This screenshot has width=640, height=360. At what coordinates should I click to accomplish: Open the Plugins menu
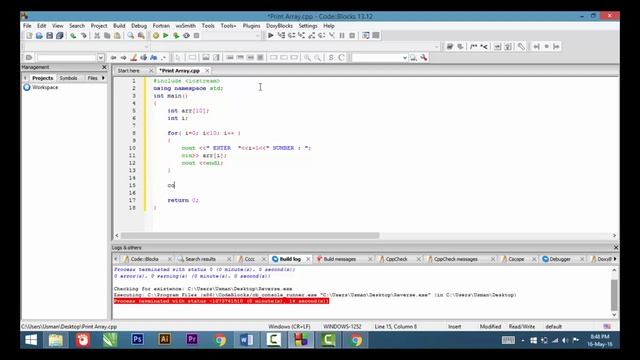pos(251,26)
